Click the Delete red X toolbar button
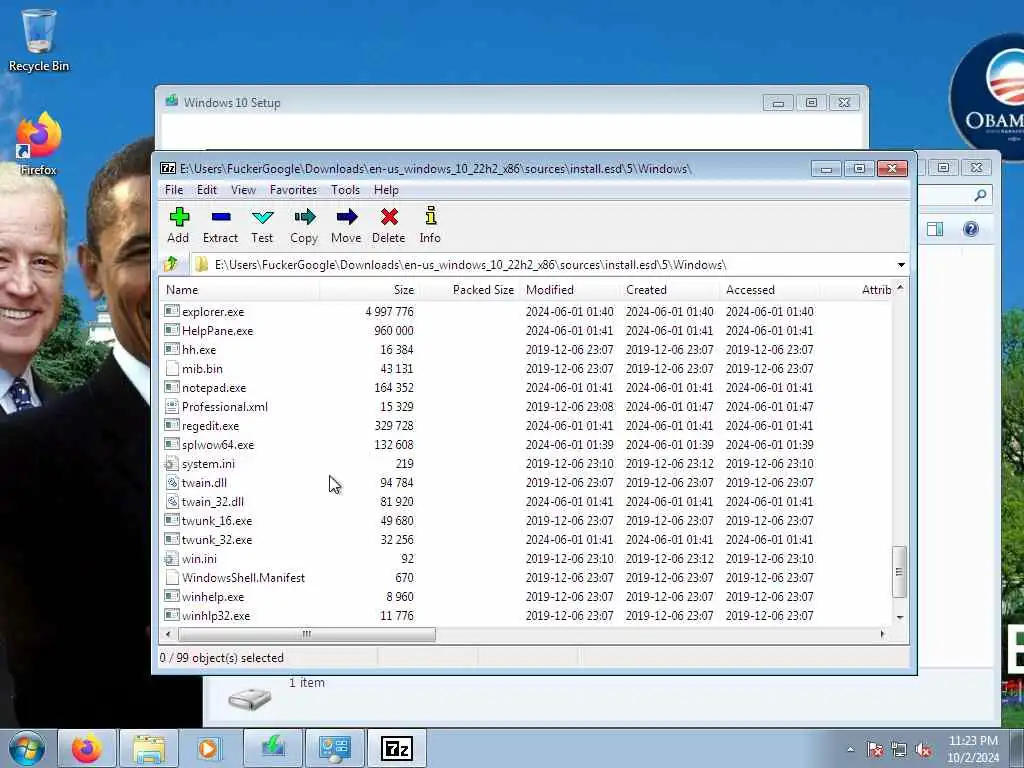This screenshot has width=1024, height=768. pyautogui.click(x=389, y=225)
